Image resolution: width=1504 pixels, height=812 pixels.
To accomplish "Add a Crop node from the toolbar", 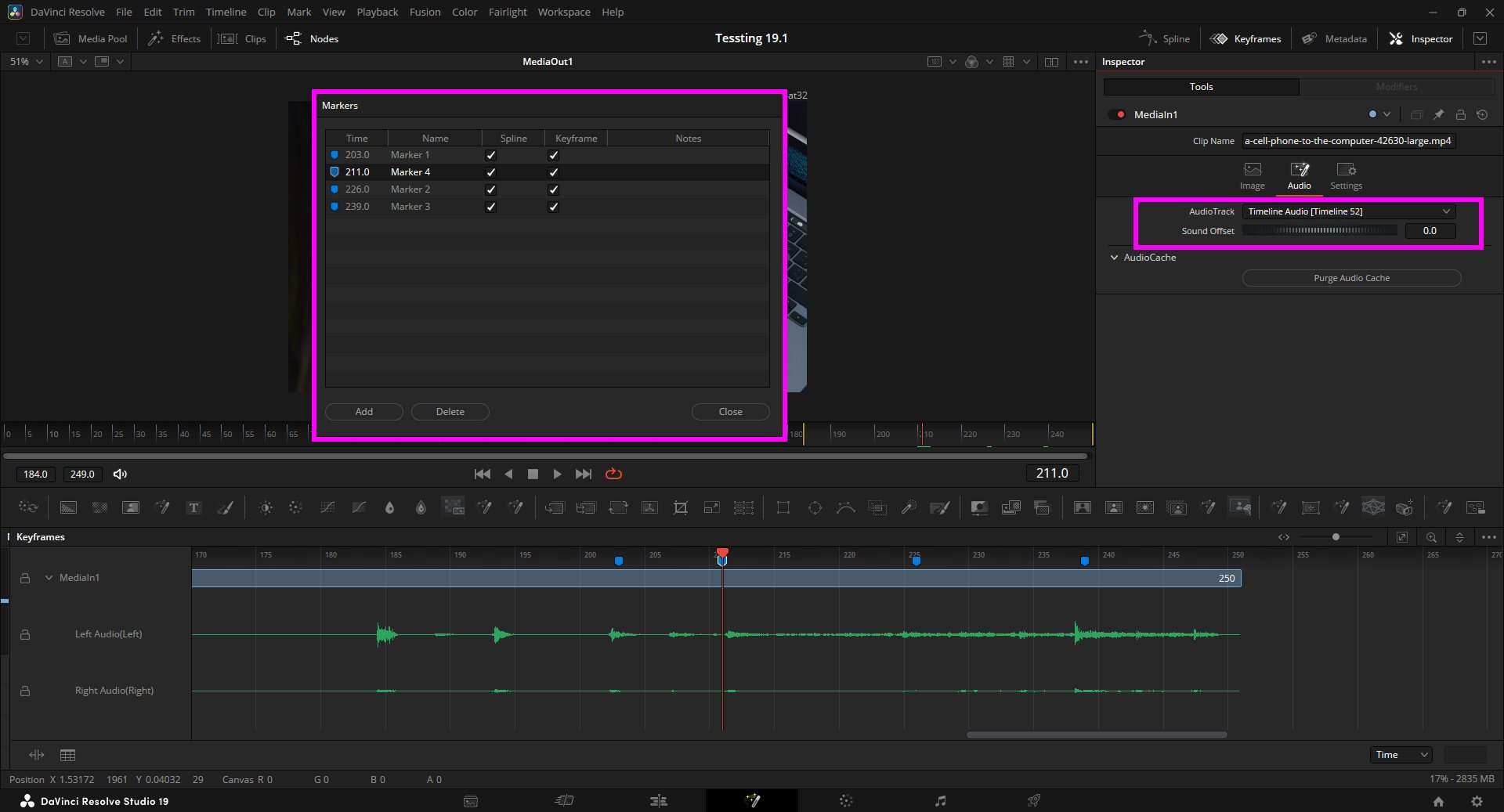I will point(681,507).
